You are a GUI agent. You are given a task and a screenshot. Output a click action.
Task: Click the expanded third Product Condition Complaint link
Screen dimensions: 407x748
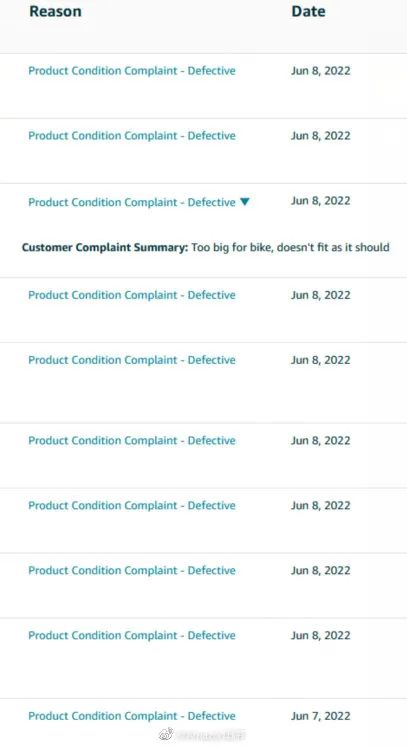(132, 202)
